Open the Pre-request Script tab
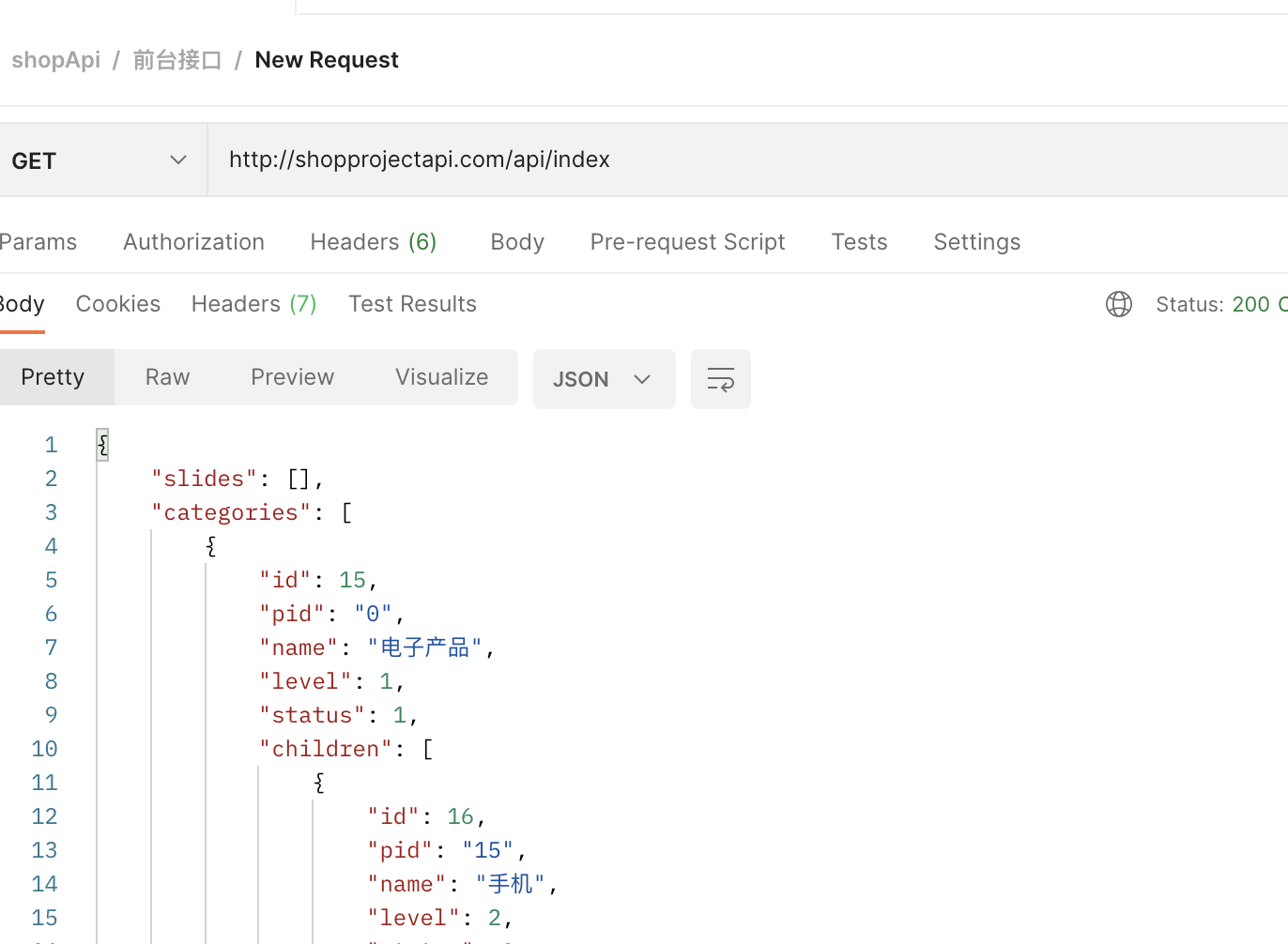The width and height of the screenshot is (1288, 944). 687,242
